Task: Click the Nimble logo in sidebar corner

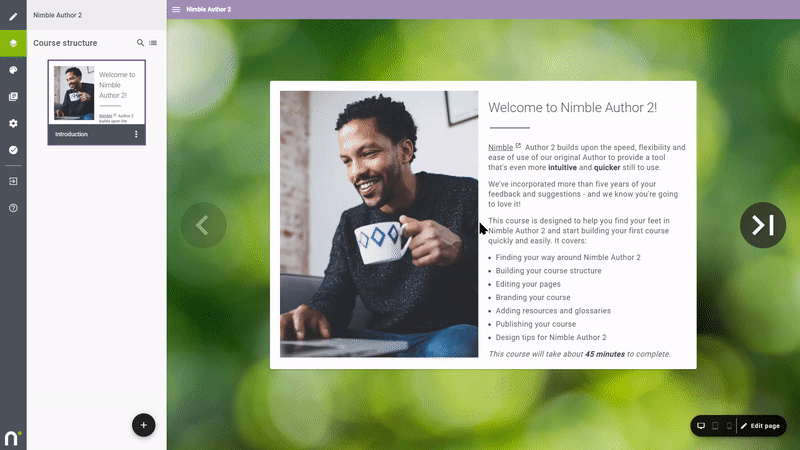Action: point(12,438)
